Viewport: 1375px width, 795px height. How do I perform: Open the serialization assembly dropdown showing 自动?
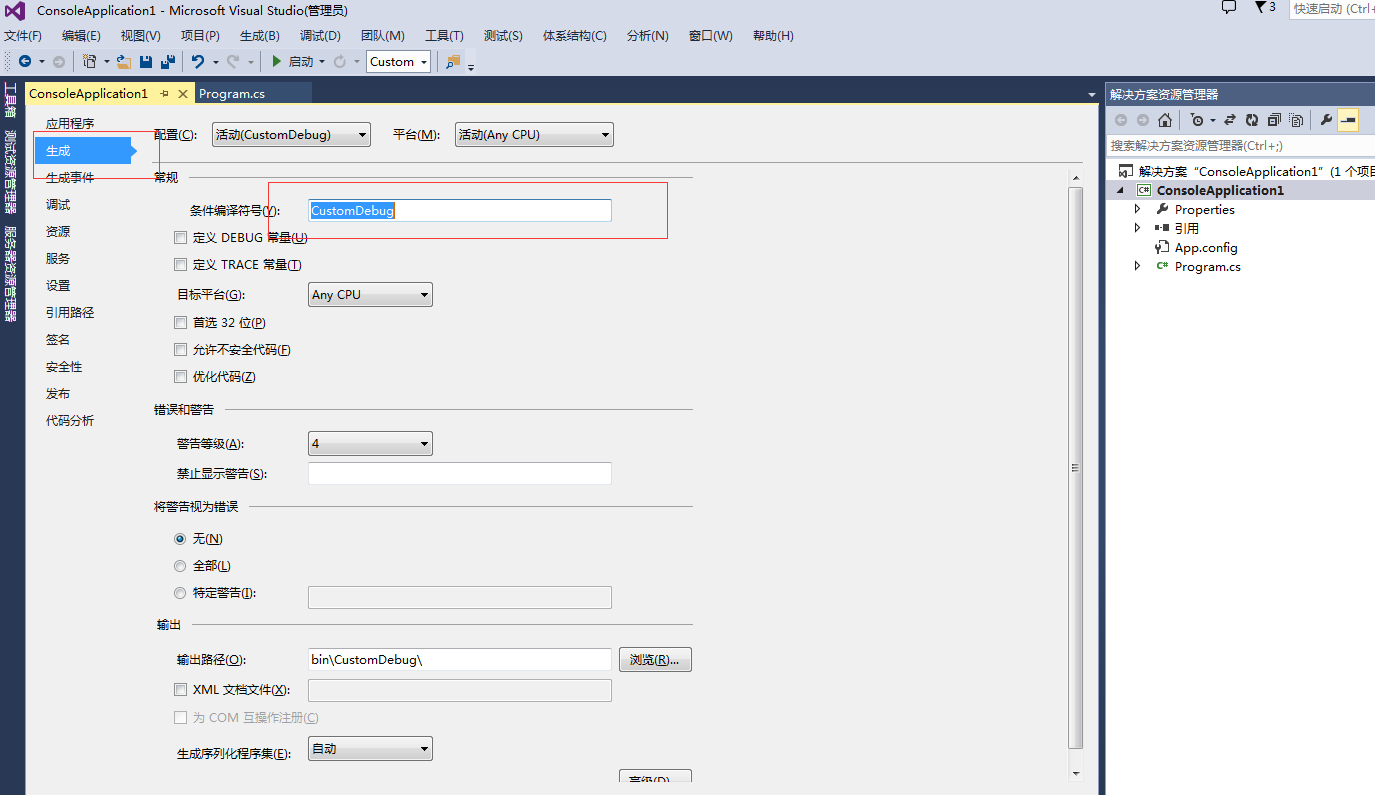pos(370,749)
